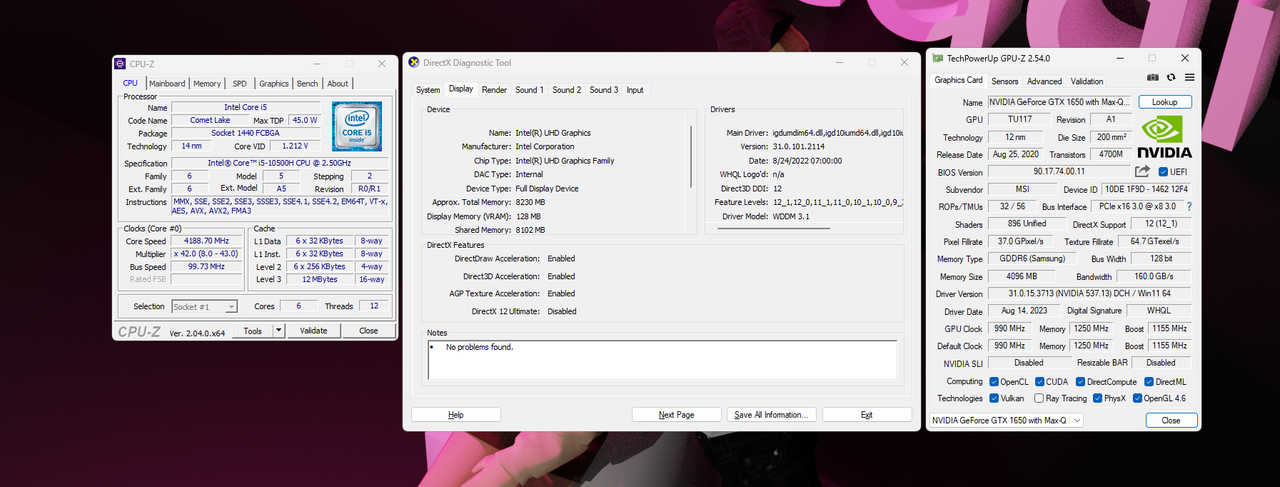Click the 'No problems found.' note text
1280x487 pixels.
(479, 347)
